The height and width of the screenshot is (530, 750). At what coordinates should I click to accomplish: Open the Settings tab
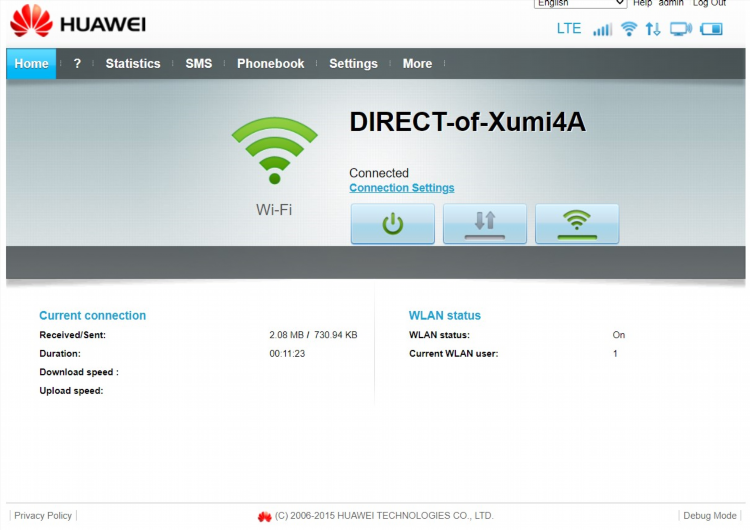353,64
